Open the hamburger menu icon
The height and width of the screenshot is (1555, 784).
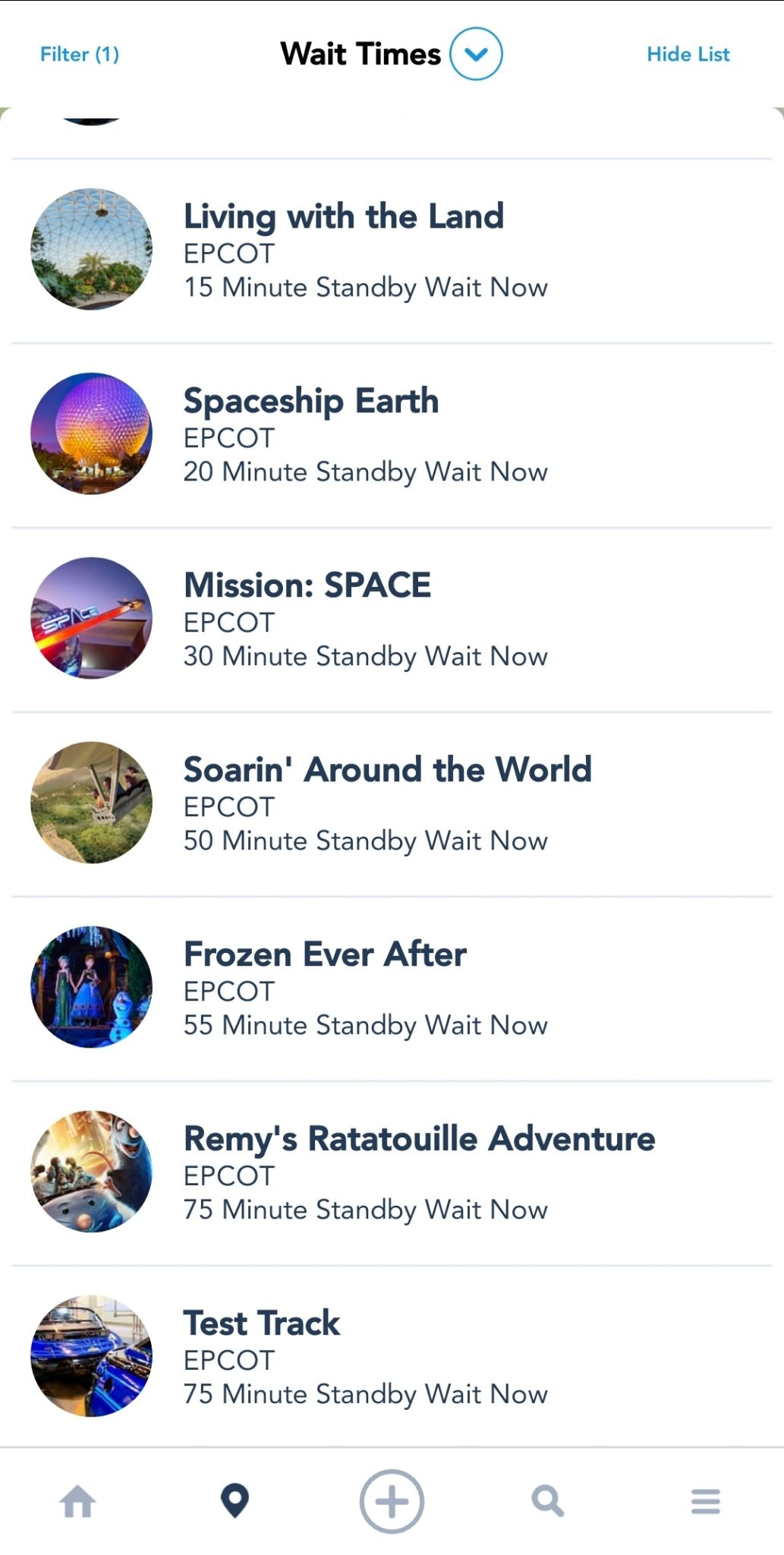(x=705, y=1501)
